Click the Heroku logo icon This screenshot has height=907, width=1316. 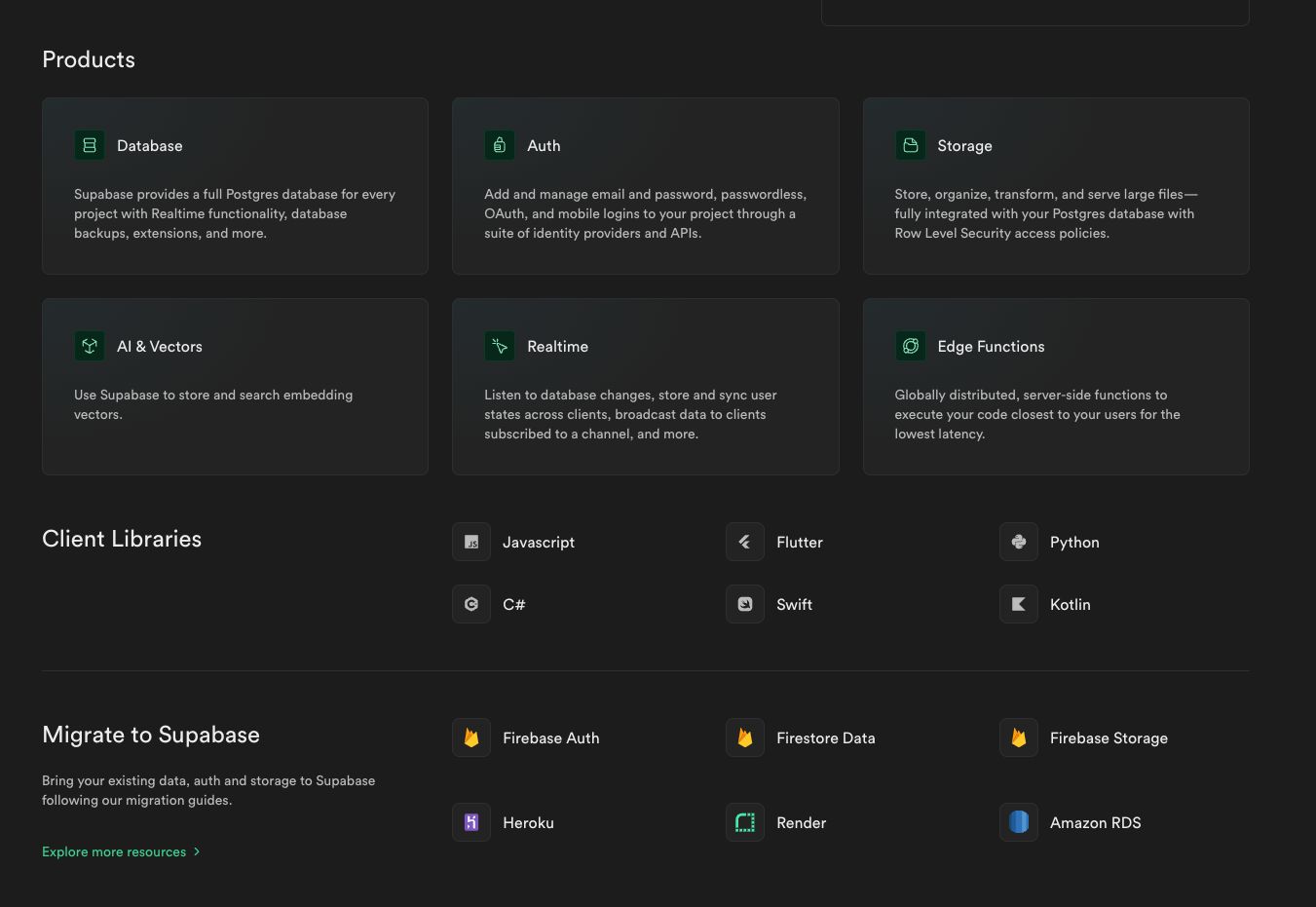(x=471, y=822)
